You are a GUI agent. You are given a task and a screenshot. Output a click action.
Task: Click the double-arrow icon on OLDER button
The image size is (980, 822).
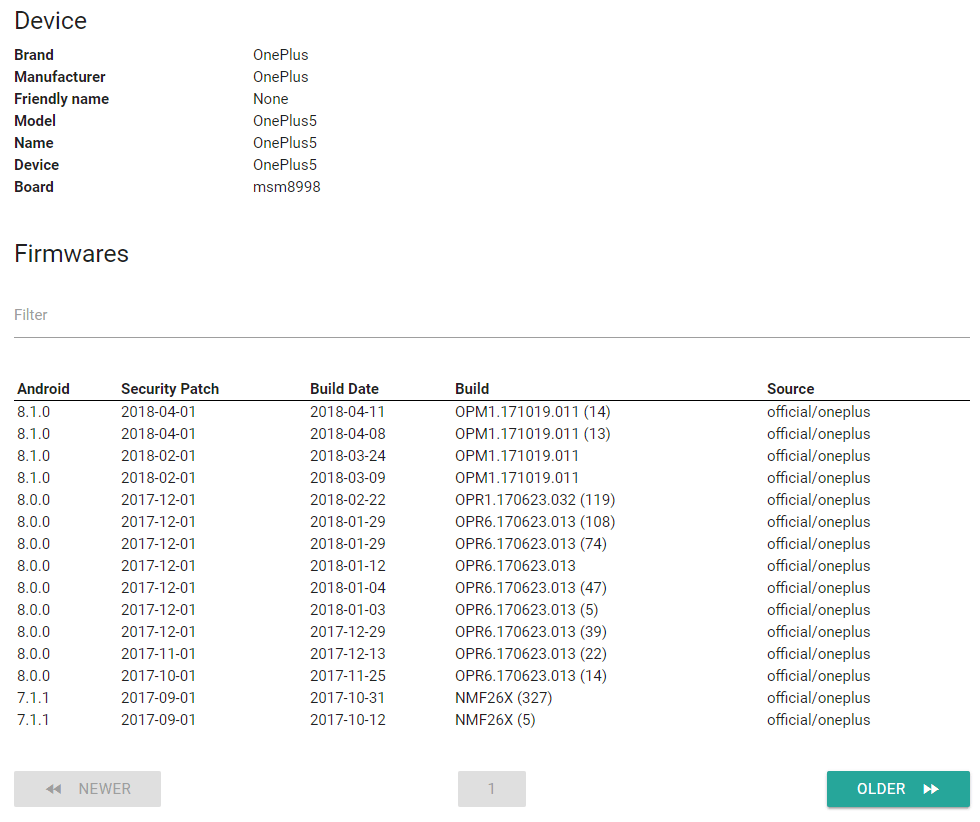tap(931, 789)
